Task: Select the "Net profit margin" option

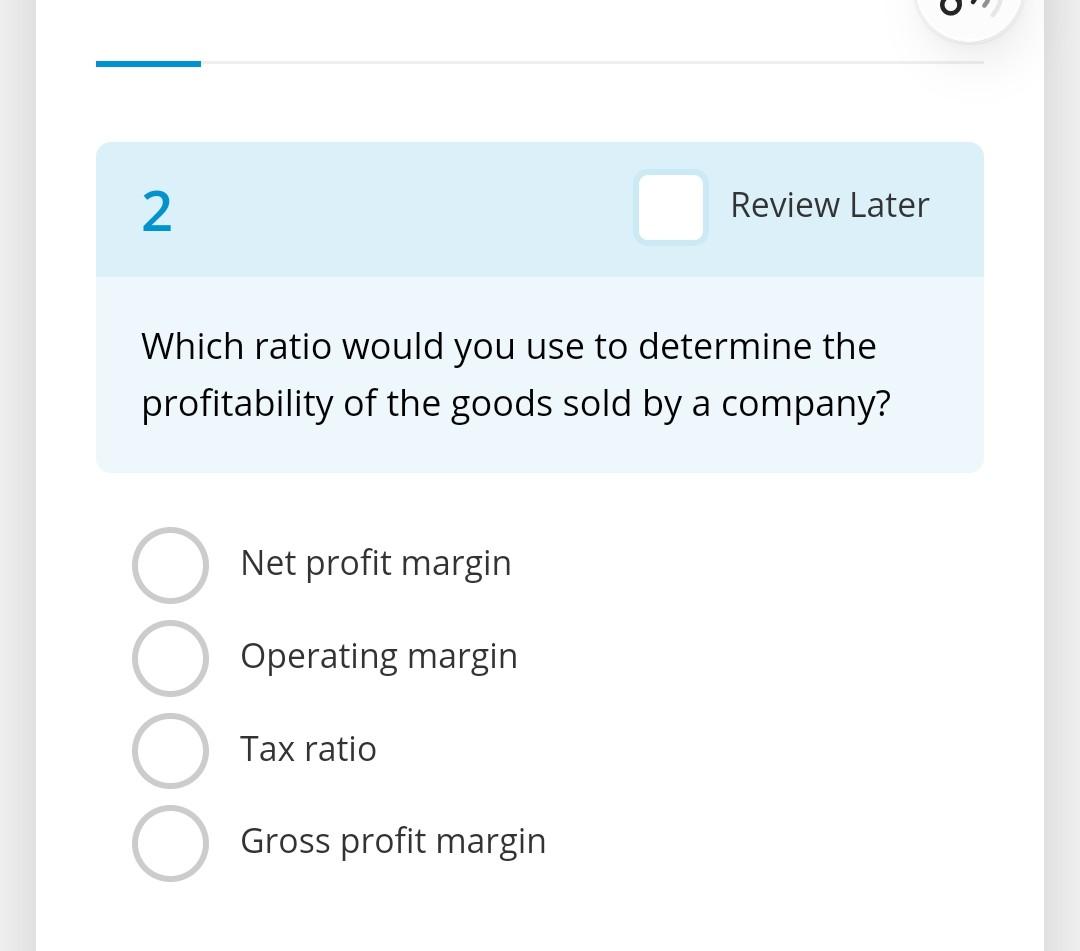Action: click(170, 565)
